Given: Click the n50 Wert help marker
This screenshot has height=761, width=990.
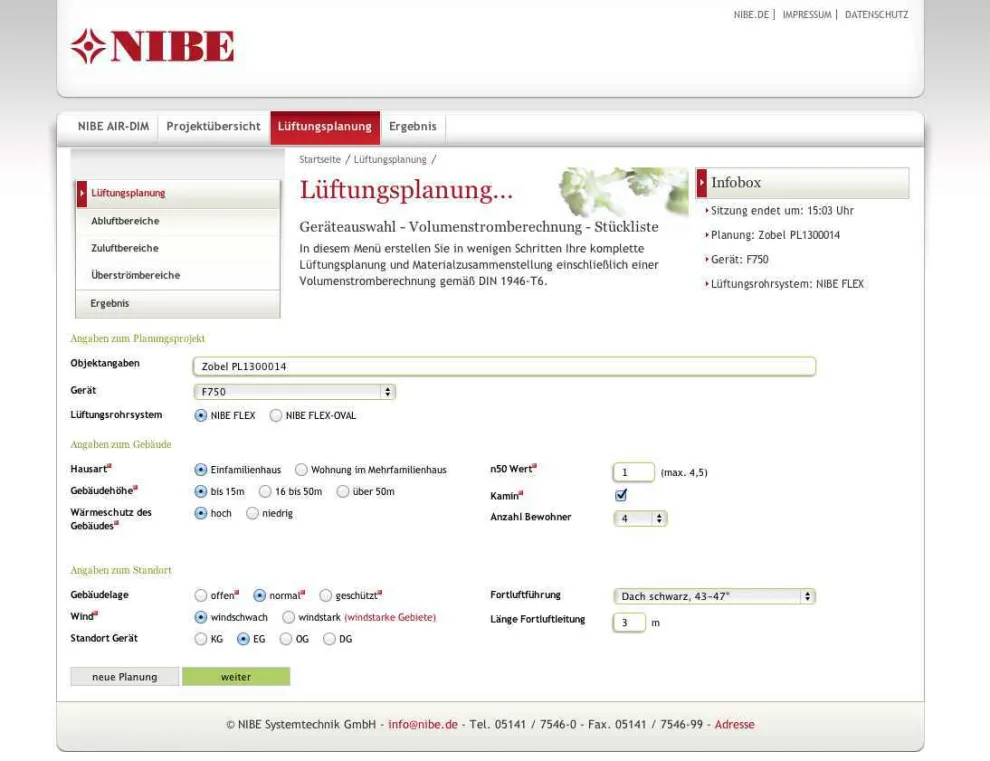Looking at the screenshot, I should click(x=534, y=467).
